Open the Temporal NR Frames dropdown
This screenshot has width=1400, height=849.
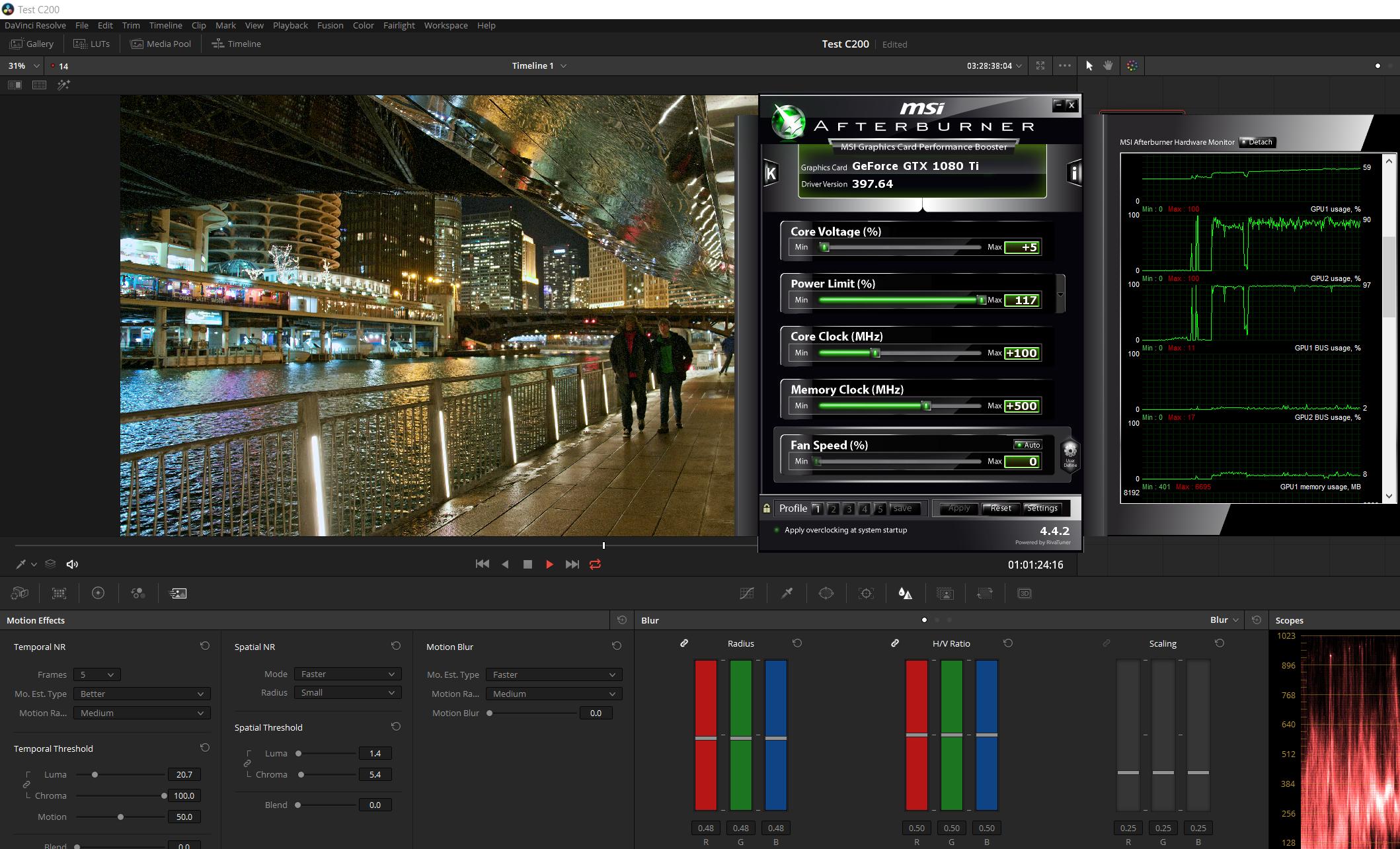tap(97, 674)
